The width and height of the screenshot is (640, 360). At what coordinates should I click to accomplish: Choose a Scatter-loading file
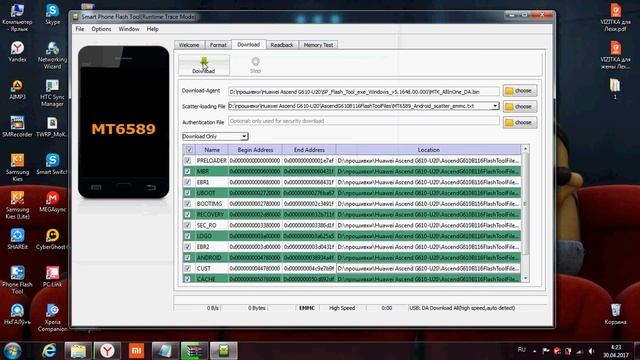(520, 107)
